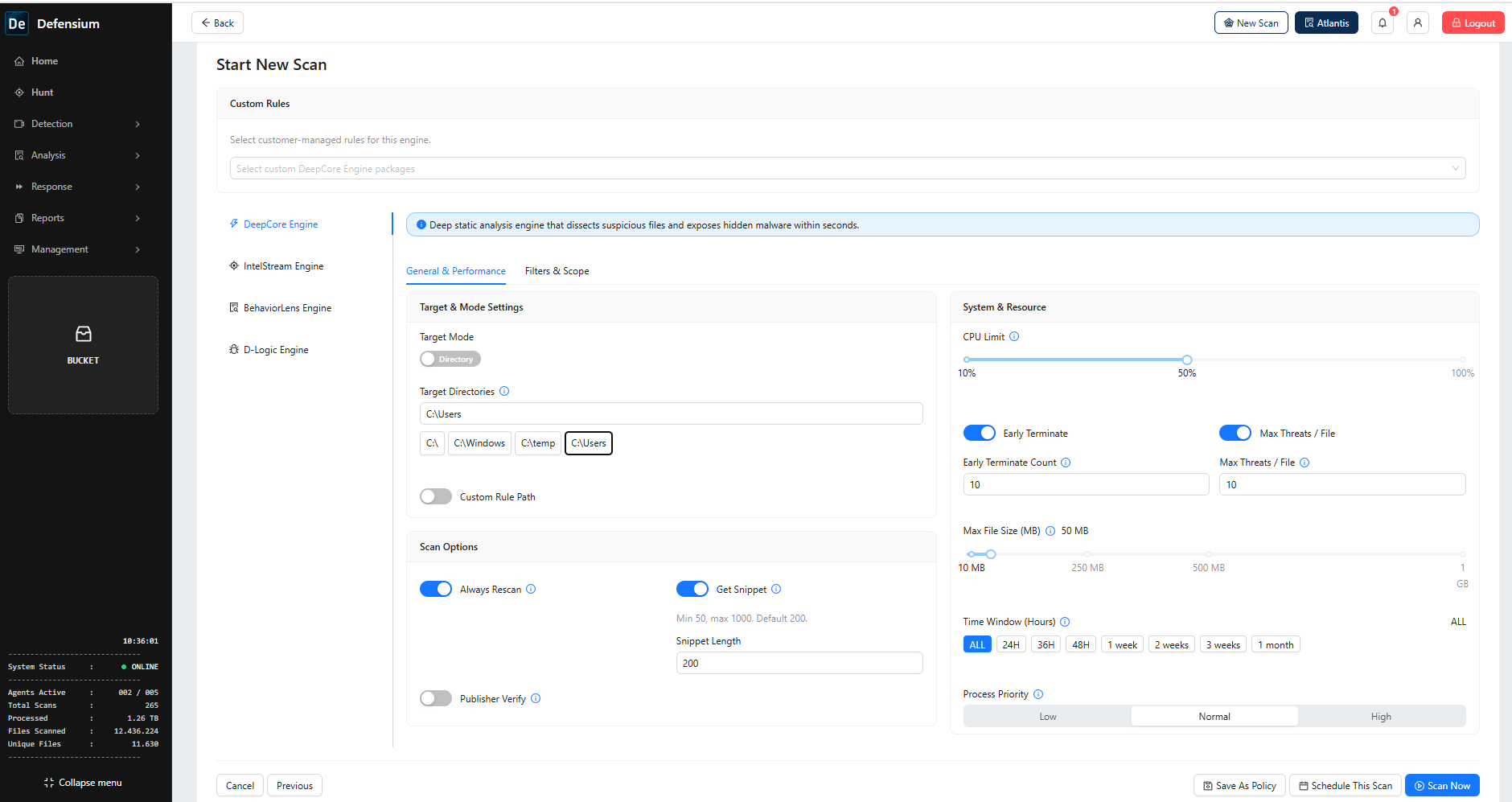The width and height of the screenshot is (1512, 802).
Task: Select General & Performance tab
Action: point(456,271)
